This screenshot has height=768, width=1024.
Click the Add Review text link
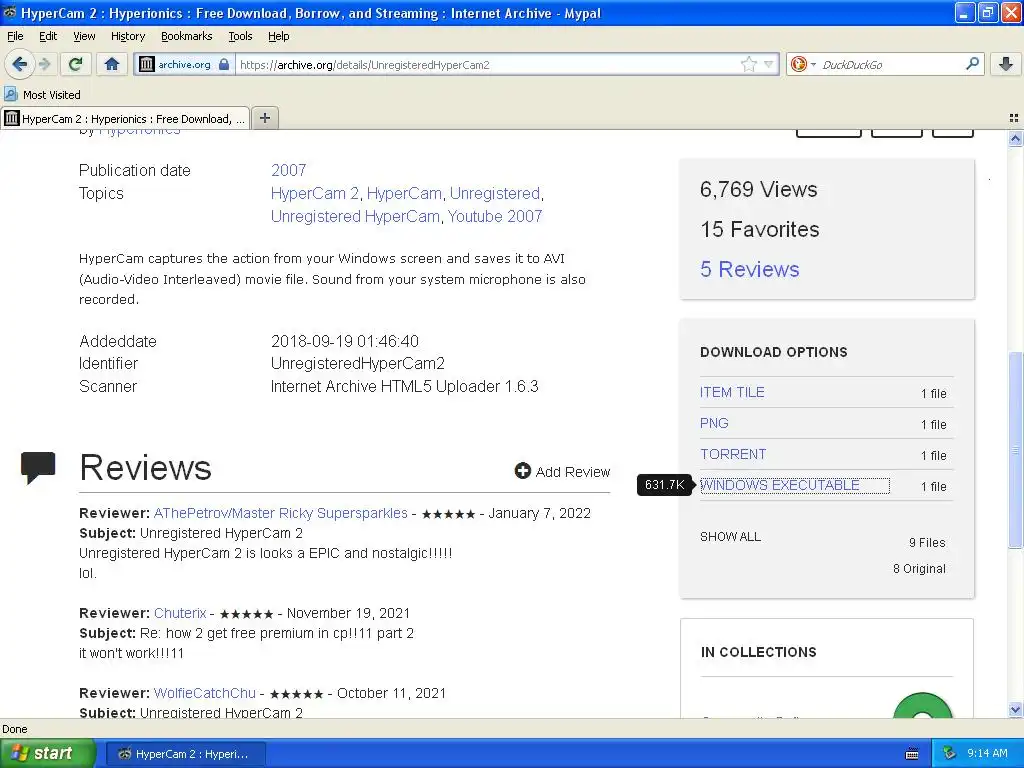pyautogui.click(x=573, y=472)
